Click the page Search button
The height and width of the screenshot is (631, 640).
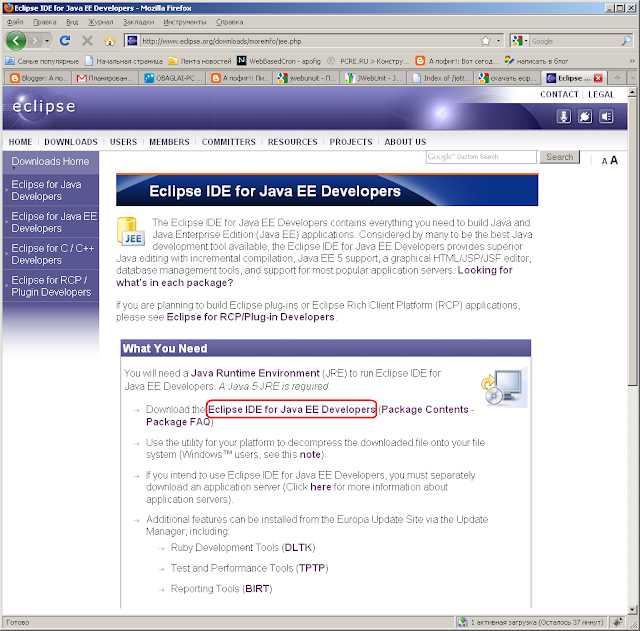560,157
